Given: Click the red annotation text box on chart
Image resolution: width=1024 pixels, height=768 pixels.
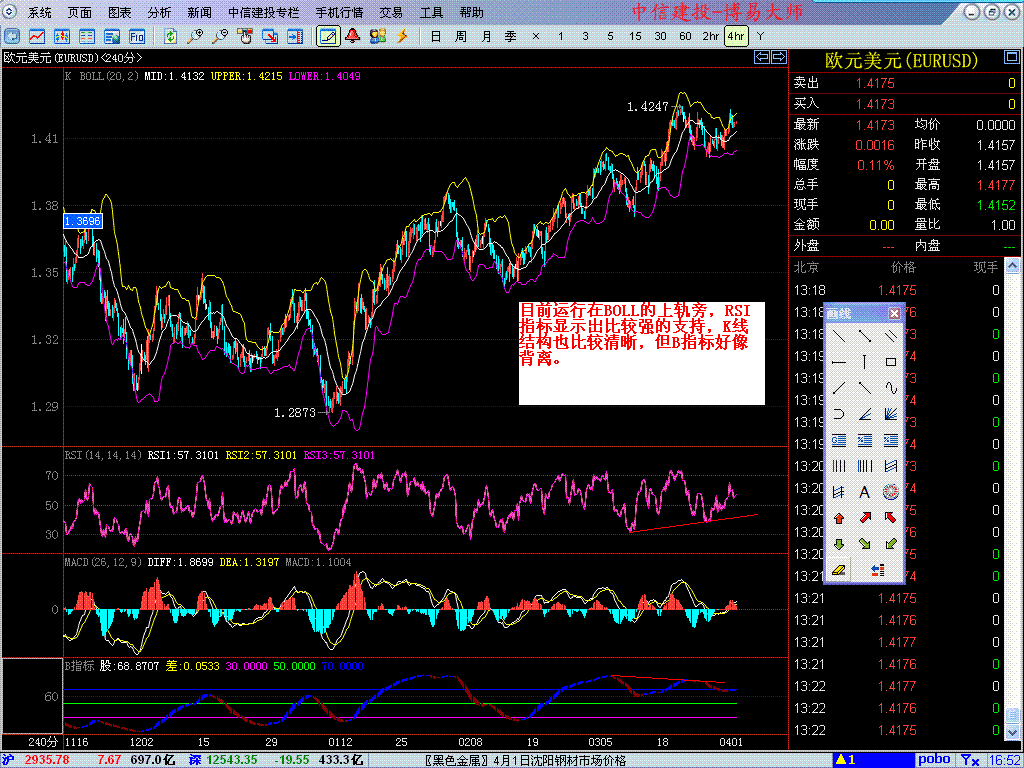Looking at the screenshot, I should [641, 353].
